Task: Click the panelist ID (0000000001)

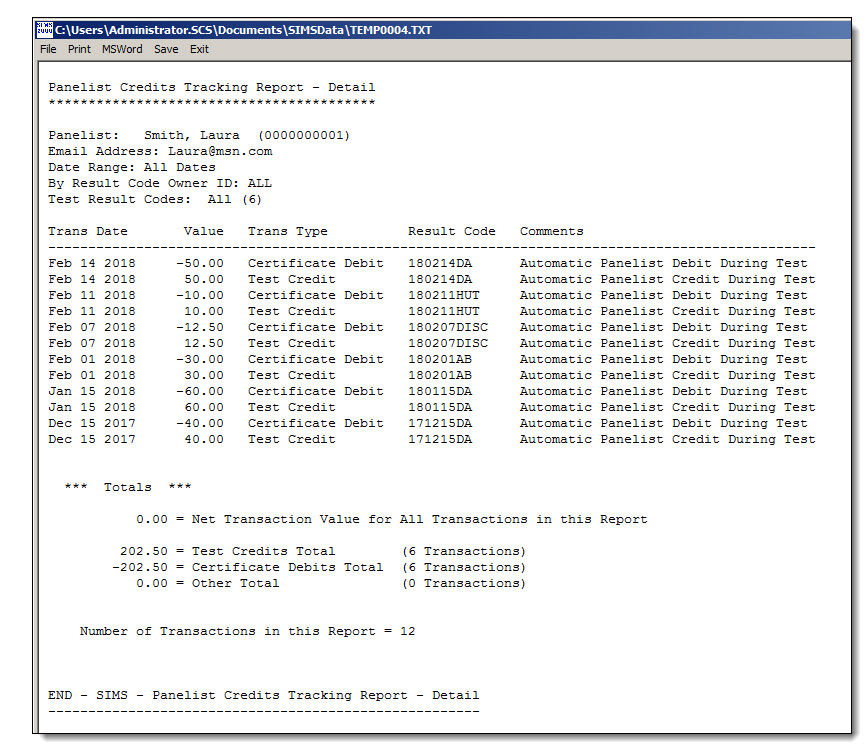Action: (x=304, y=135)
